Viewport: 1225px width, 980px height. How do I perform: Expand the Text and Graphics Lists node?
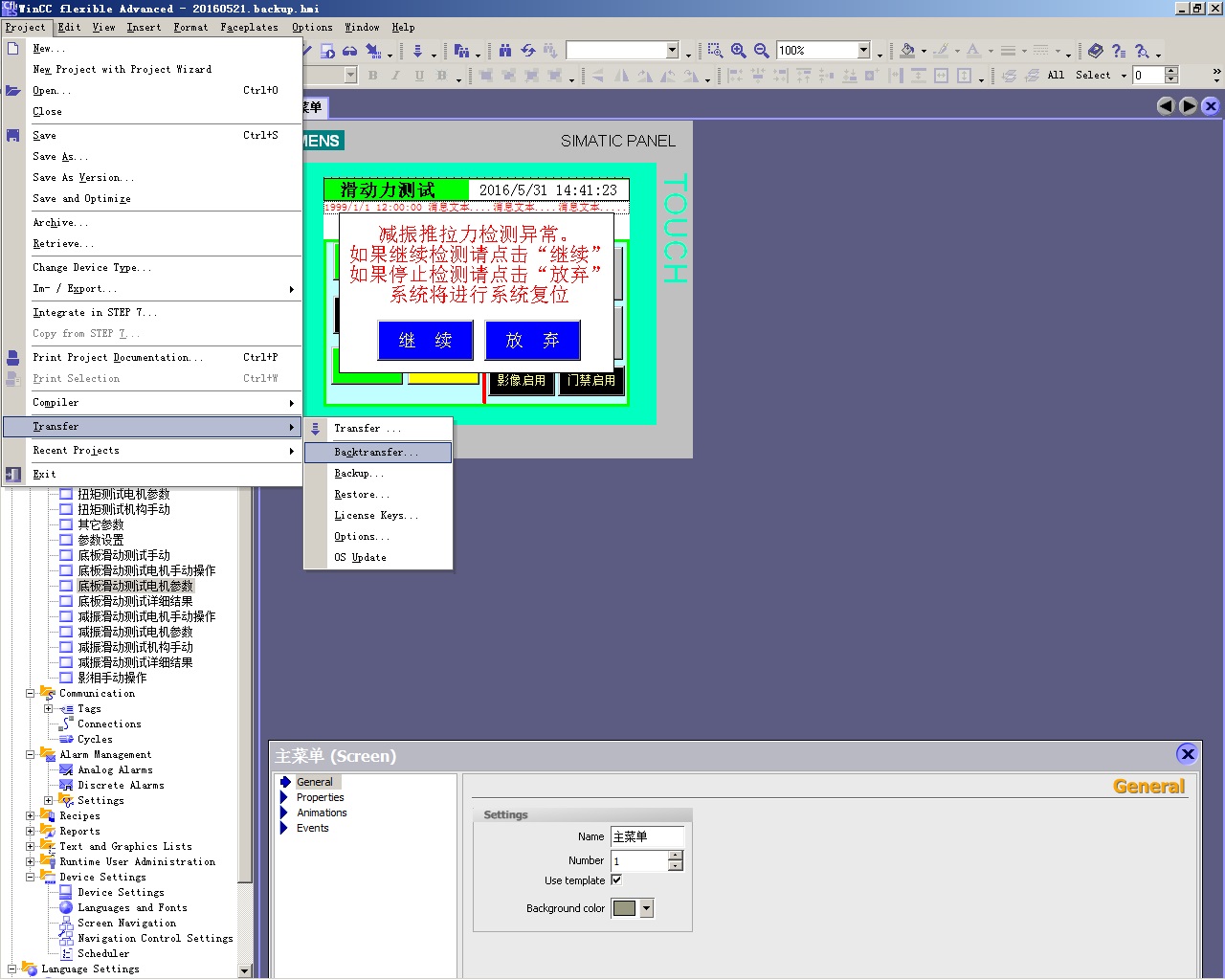coord(30,846)
